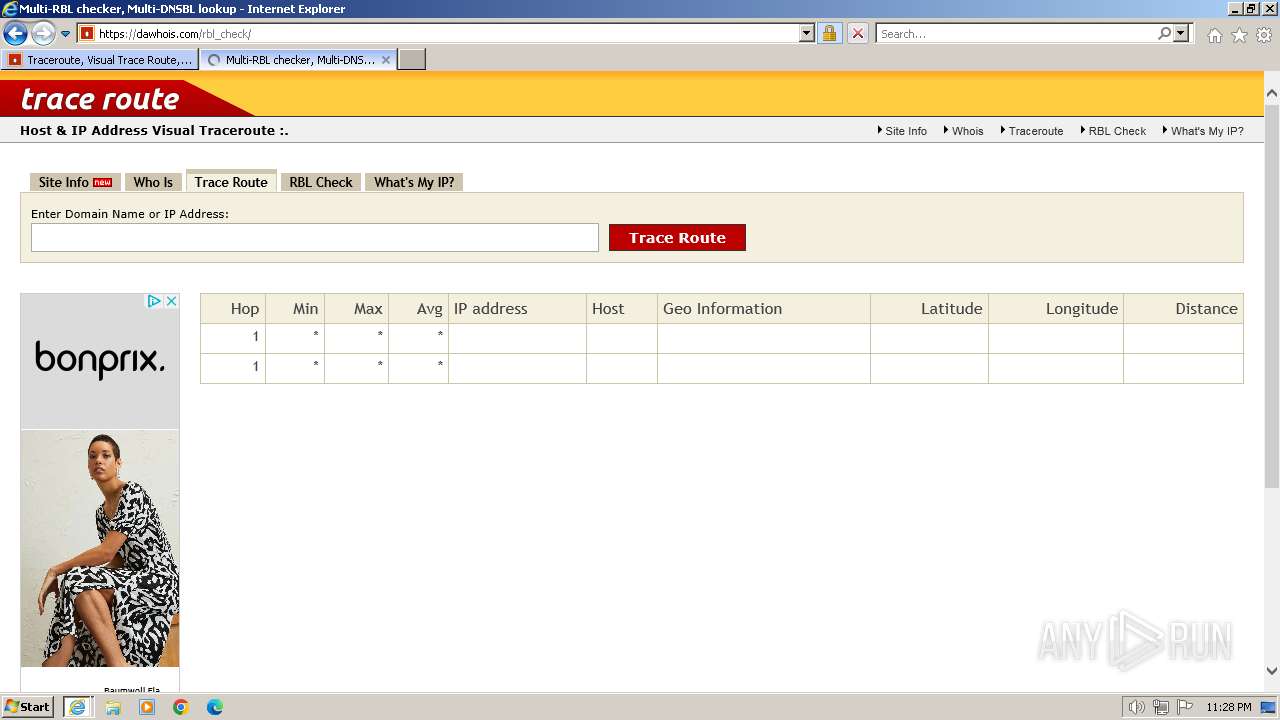
Task: Select the What's My IP? tab
Action: click(414, 182)
